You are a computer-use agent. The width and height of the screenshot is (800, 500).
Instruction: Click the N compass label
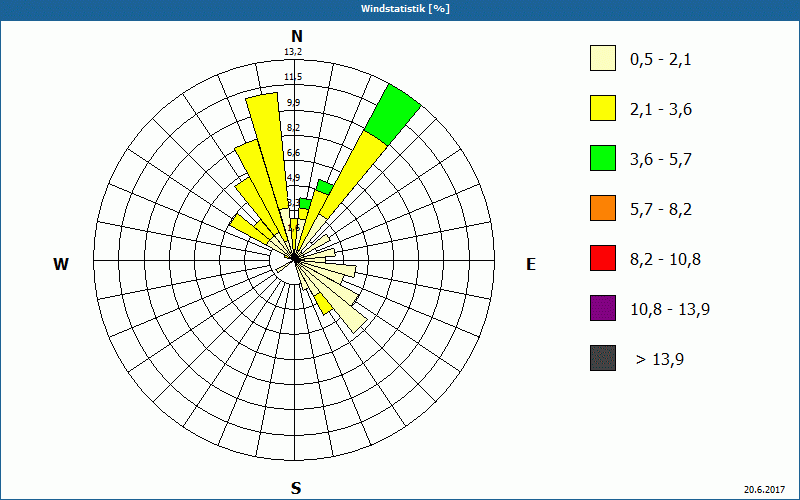pos(296,36)
